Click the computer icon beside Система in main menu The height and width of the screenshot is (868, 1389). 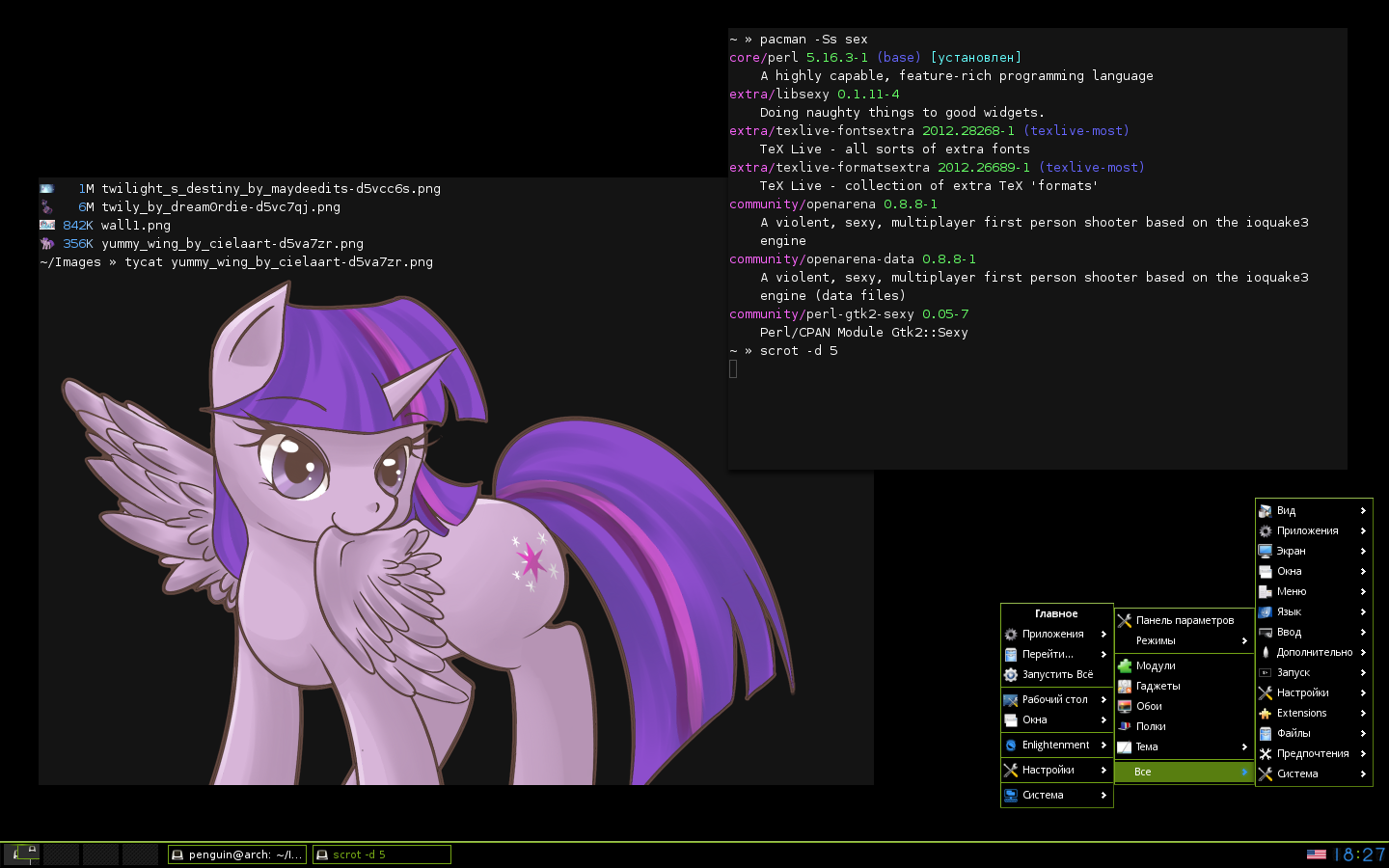1011,795
